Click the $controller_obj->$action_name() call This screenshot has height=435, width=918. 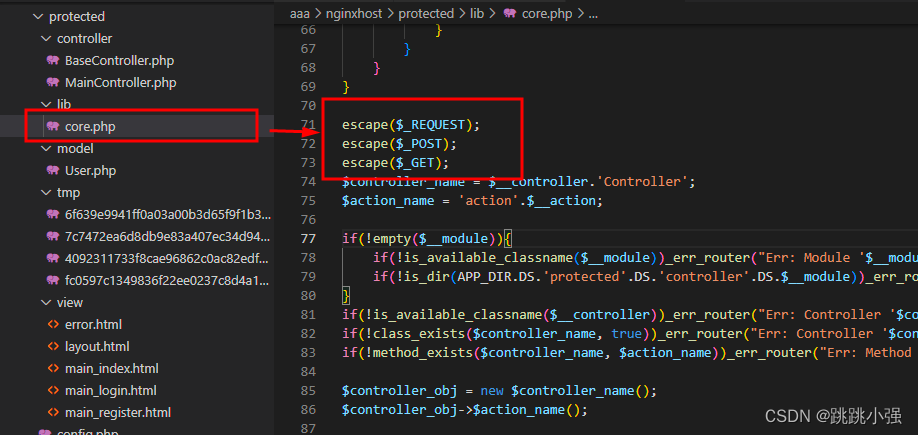465,409
